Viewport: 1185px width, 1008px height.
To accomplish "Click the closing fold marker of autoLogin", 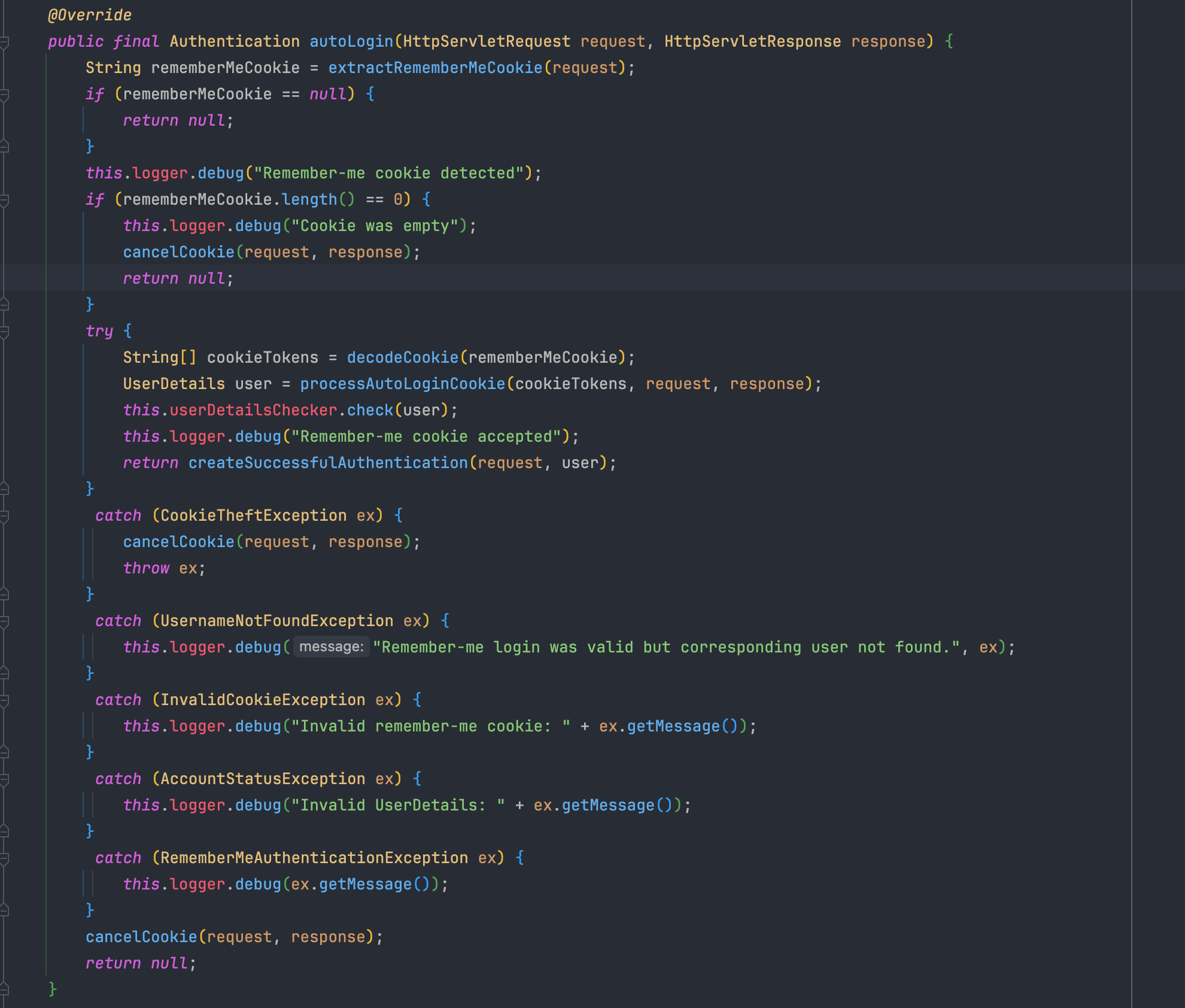I will pos(4,989).
